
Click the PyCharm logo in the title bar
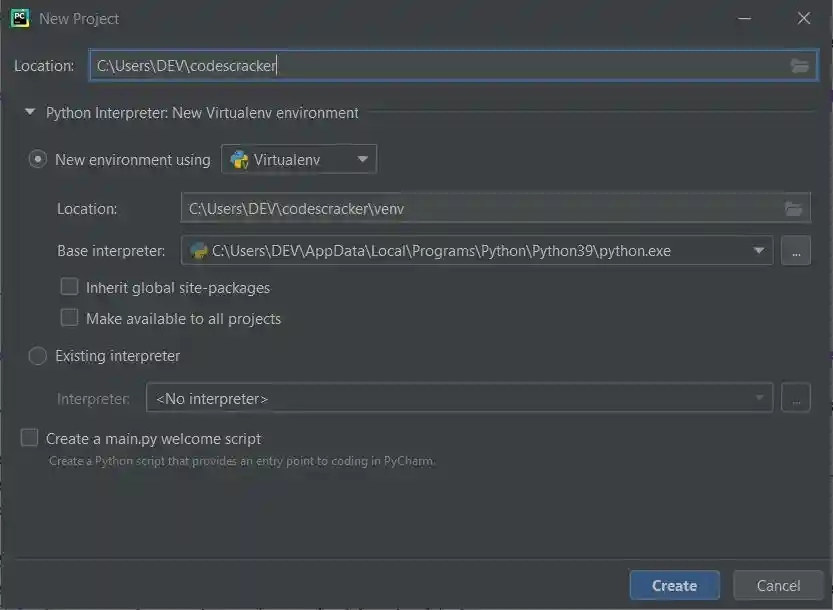[18, 18]
